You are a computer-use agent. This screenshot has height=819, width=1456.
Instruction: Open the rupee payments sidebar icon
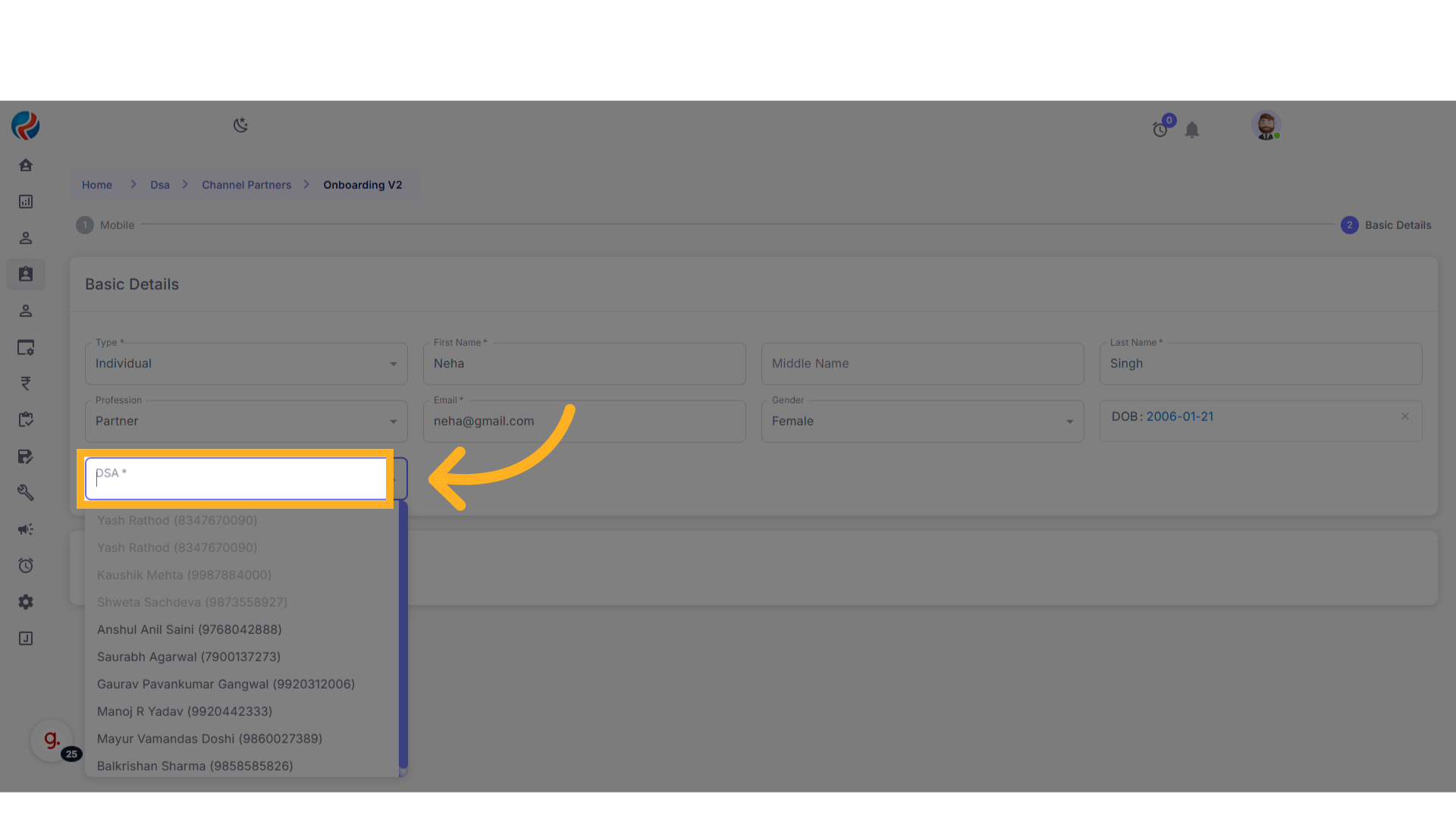point(26,384)
